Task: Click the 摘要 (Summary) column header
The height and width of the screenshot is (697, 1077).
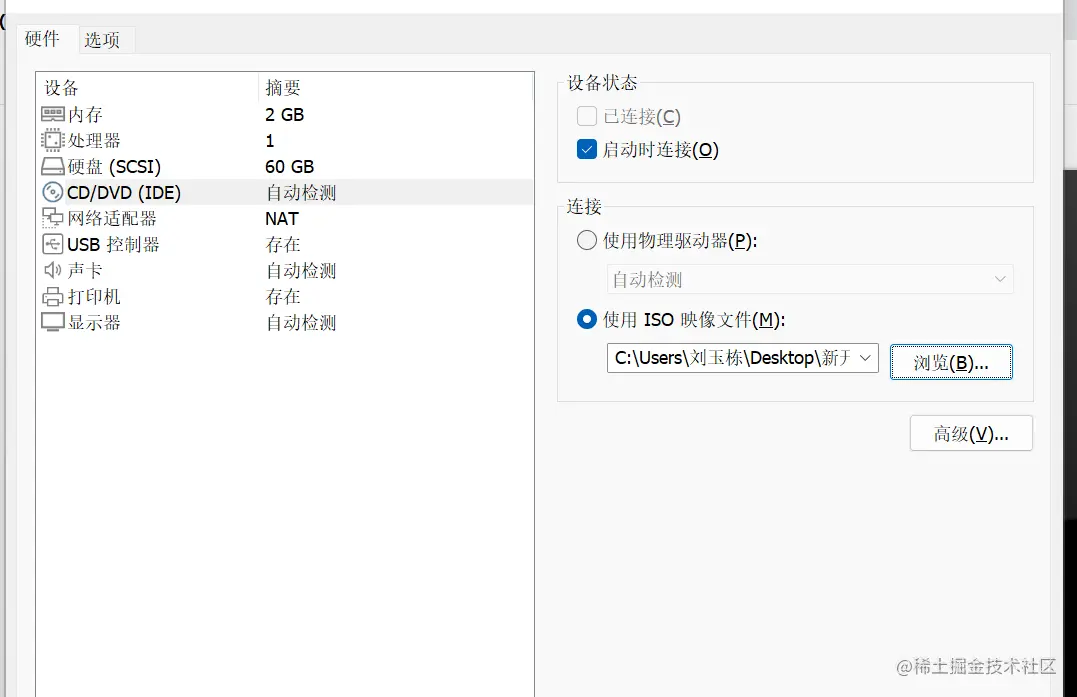Action: [x=283, y=88]
